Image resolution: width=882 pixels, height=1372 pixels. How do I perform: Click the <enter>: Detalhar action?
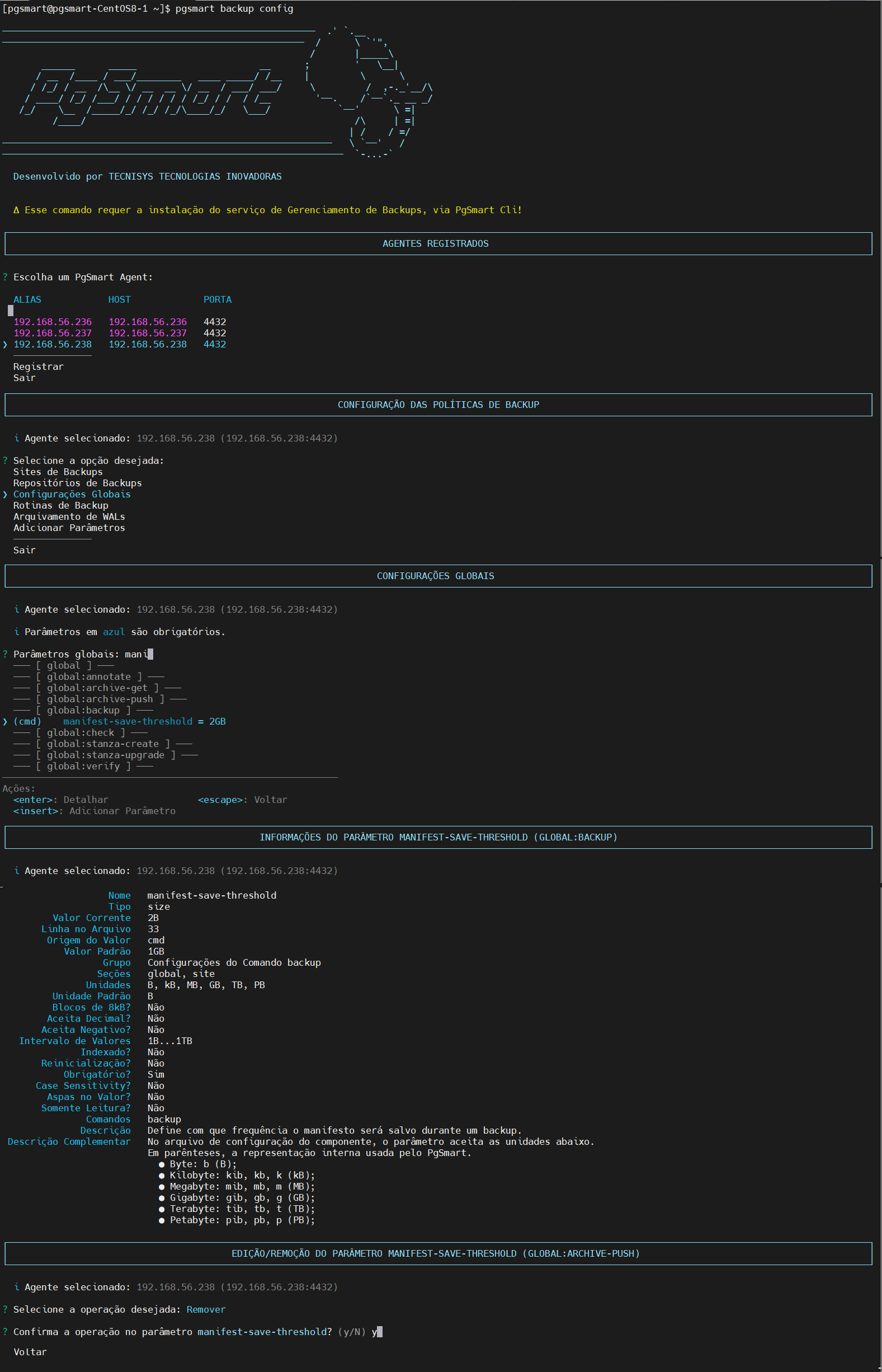click(61, 800)
